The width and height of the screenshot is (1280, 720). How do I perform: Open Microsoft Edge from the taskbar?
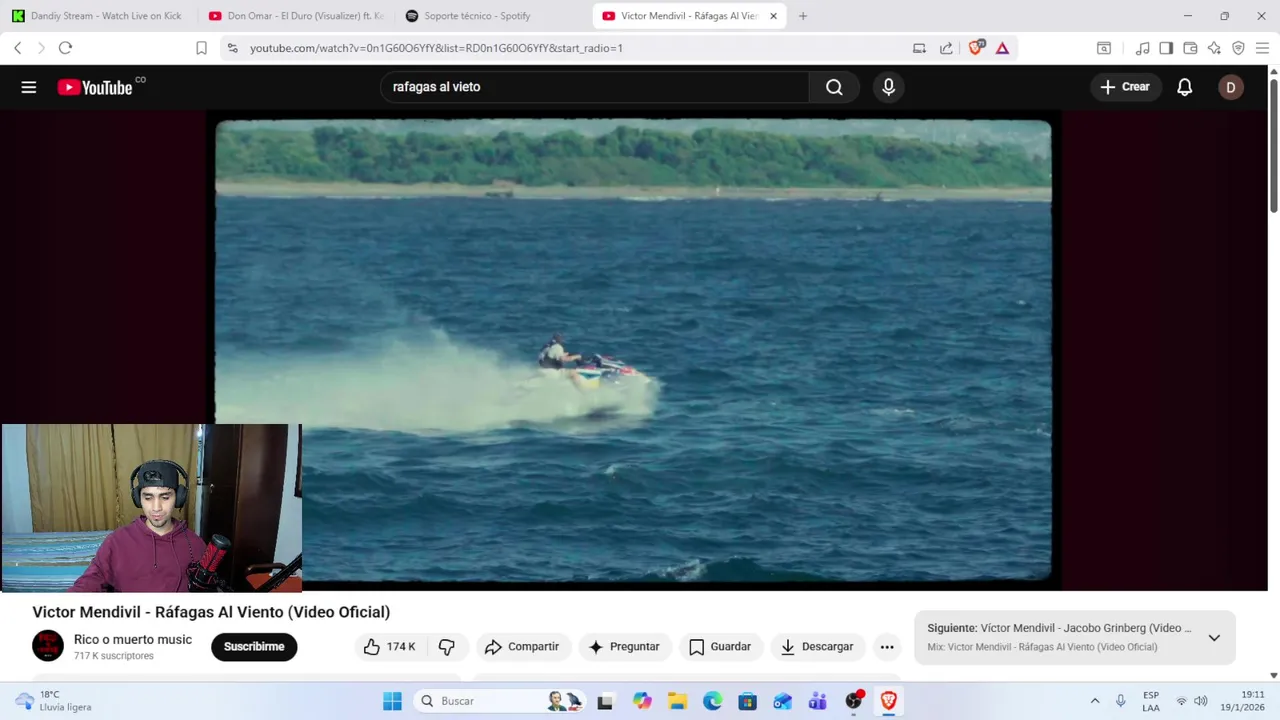tap(712, 701)
